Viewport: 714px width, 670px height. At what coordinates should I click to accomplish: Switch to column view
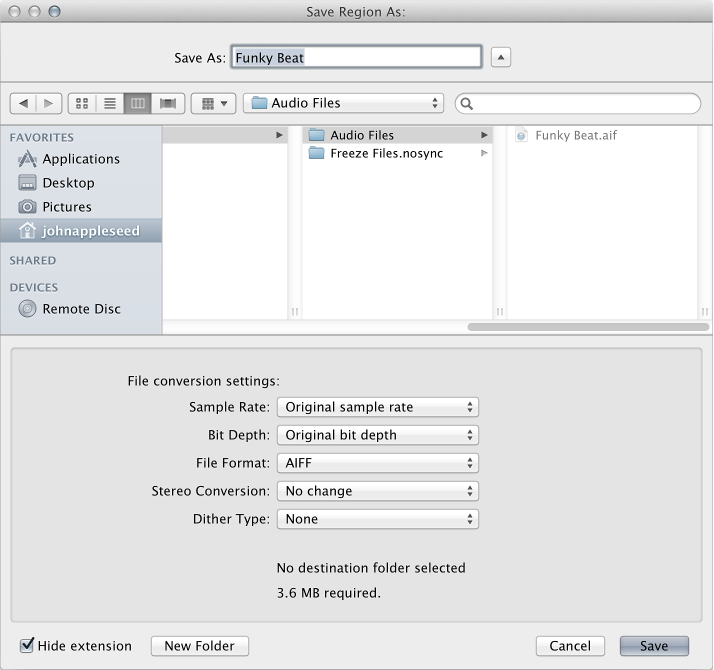[138, 103]
